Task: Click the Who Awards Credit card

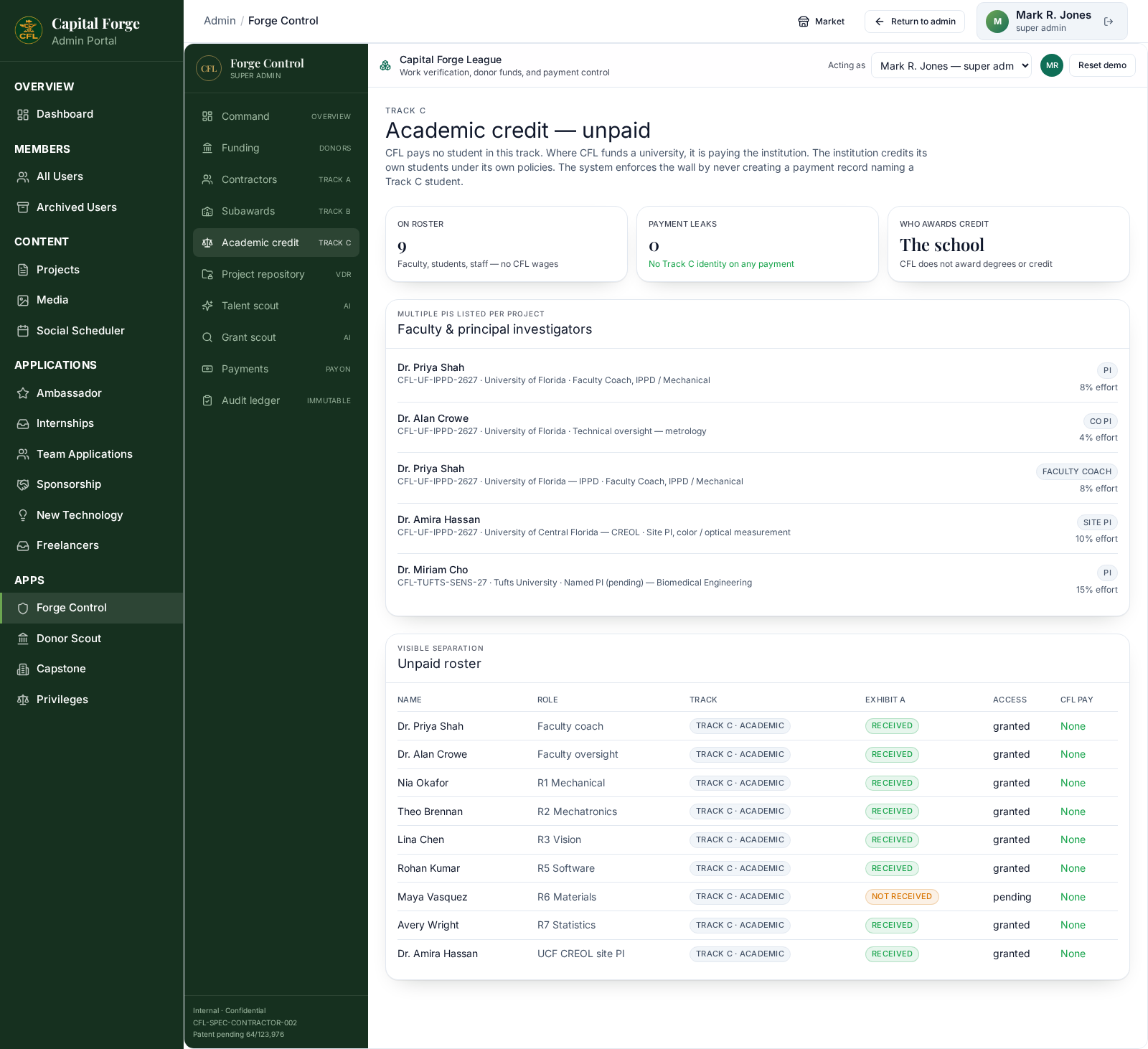Action: pyautogui.click(x=1009, y=244)
